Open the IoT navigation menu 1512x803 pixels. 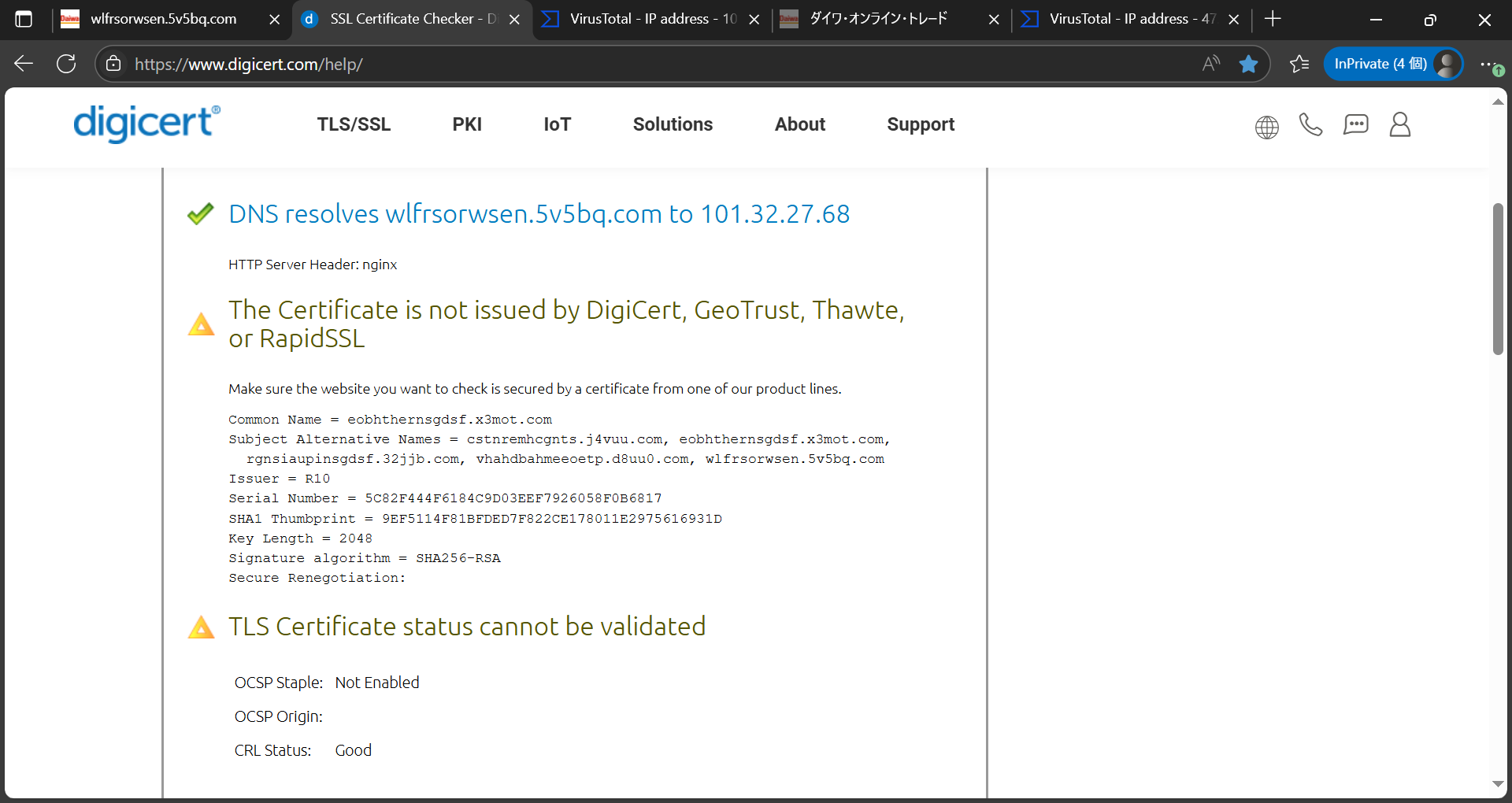click(557, 124)
